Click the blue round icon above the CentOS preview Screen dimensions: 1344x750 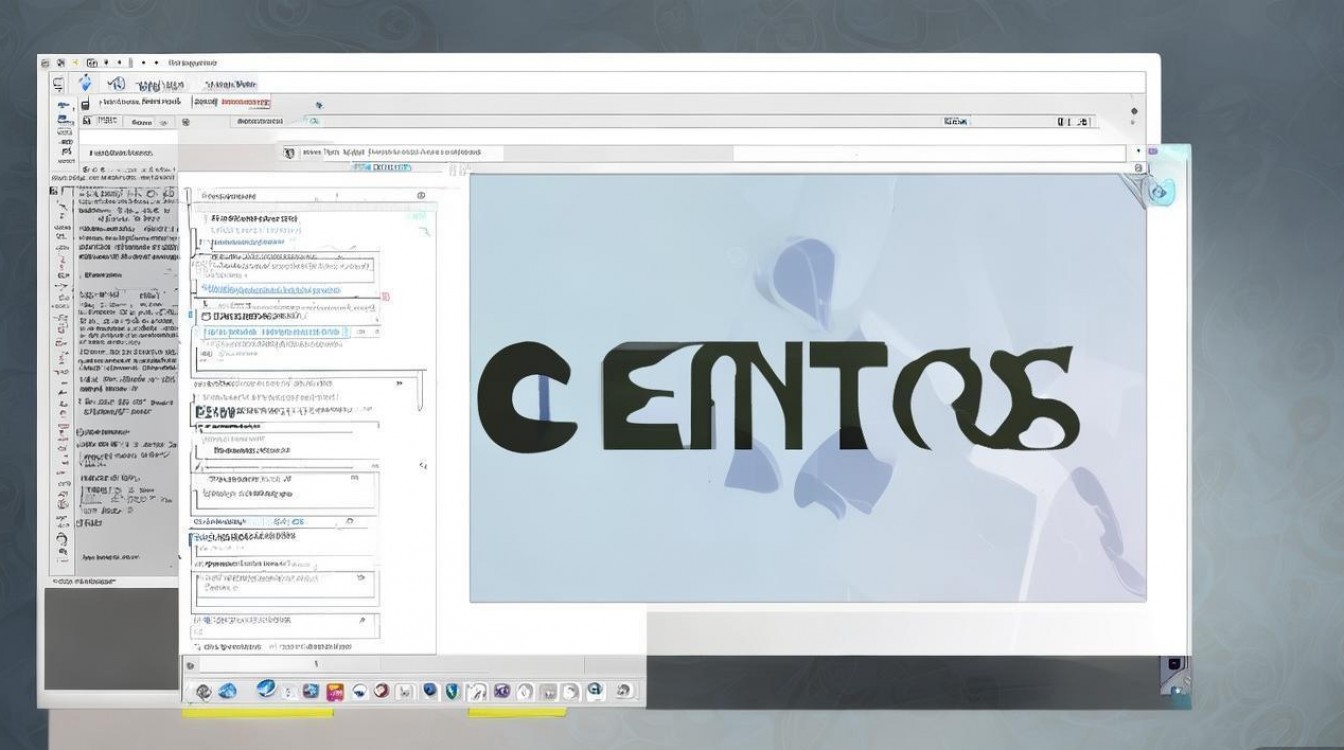[1161, 191]
